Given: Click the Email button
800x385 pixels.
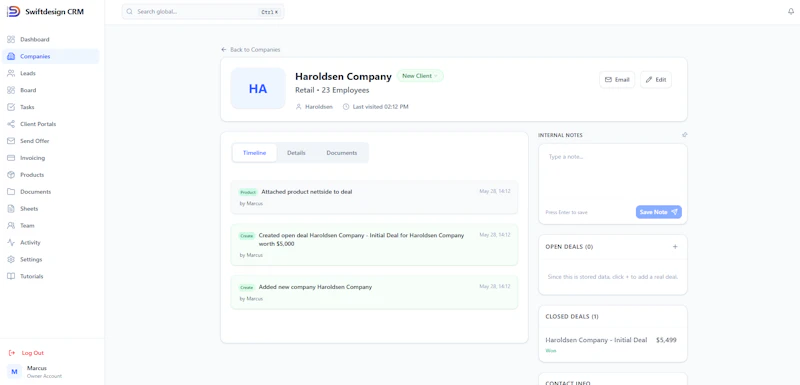Looking at the screenshot, I should pos(617,80).
